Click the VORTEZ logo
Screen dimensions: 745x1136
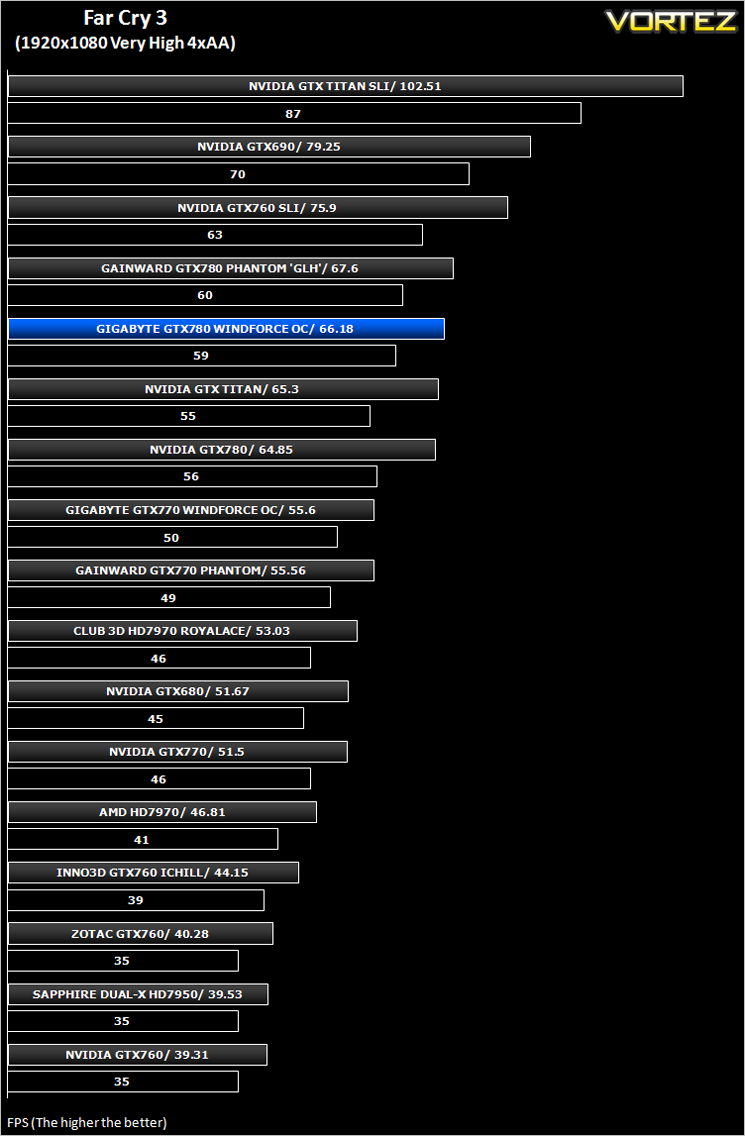click(x=670, y=20)
